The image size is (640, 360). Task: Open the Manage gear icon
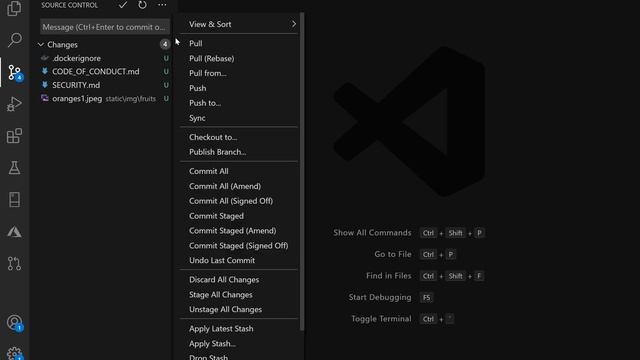tap(15, 353)
